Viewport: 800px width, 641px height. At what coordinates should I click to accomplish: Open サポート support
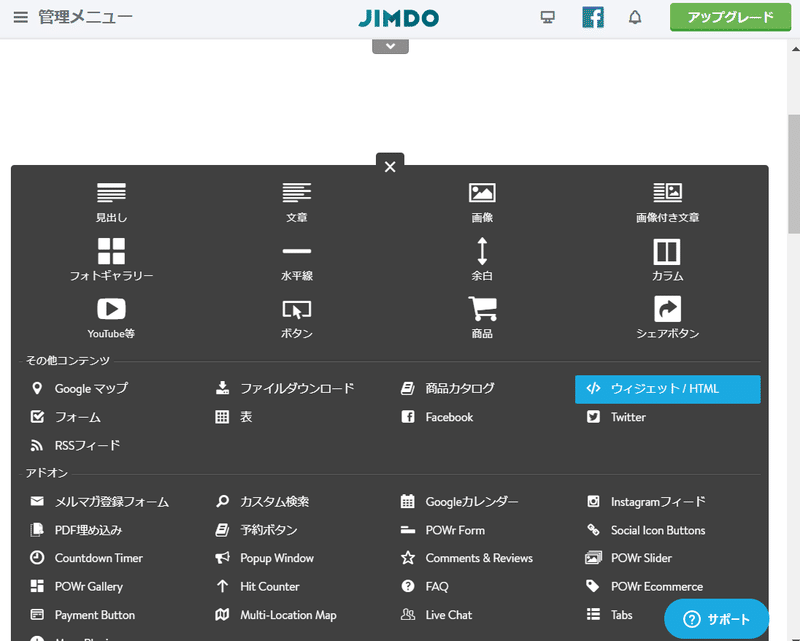point(716,620)
